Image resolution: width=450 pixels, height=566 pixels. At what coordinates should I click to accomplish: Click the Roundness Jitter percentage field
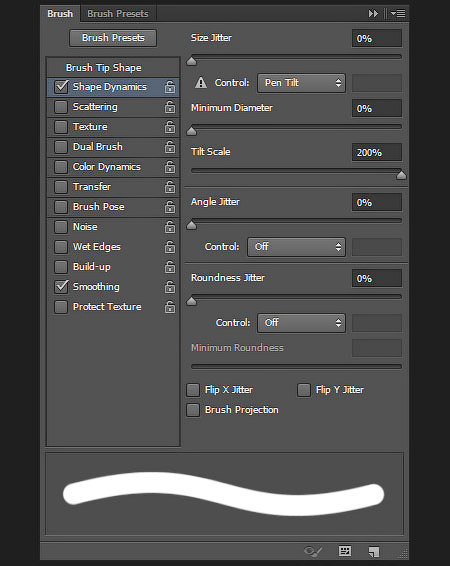pos(377,278)
